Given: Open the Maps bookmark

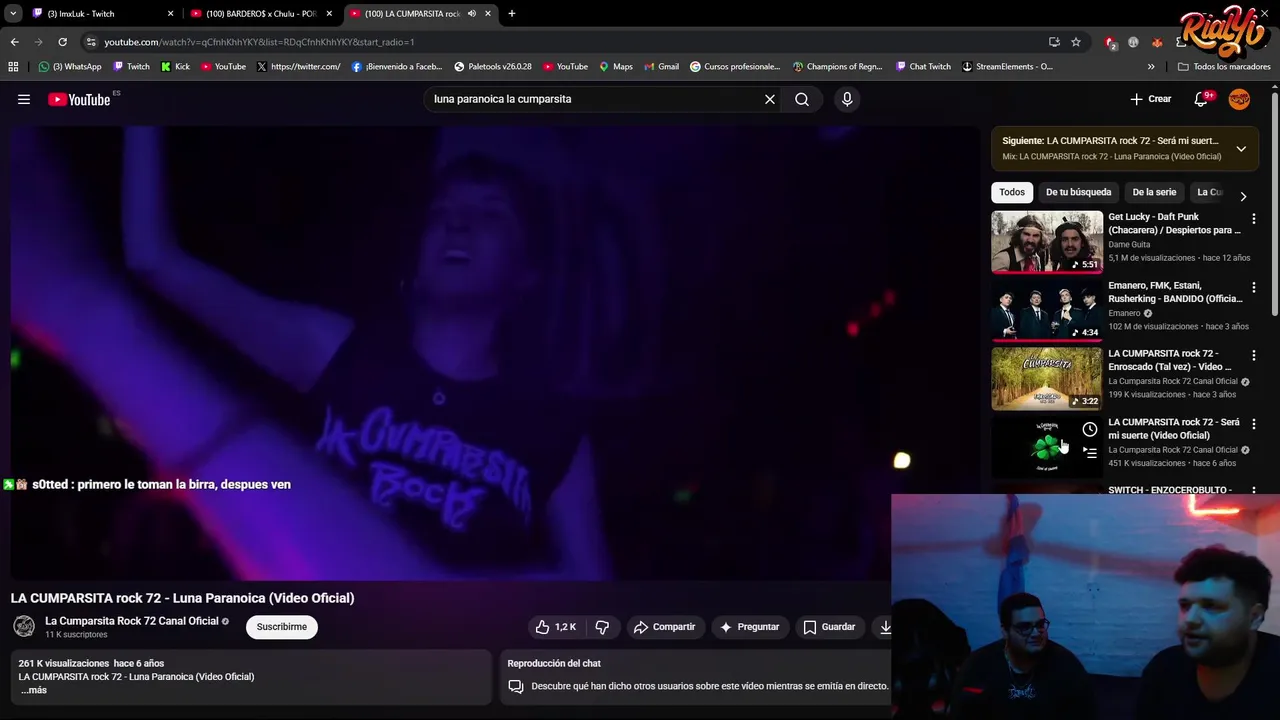Looking at the screenshot, I should click(x=616, y=67).
